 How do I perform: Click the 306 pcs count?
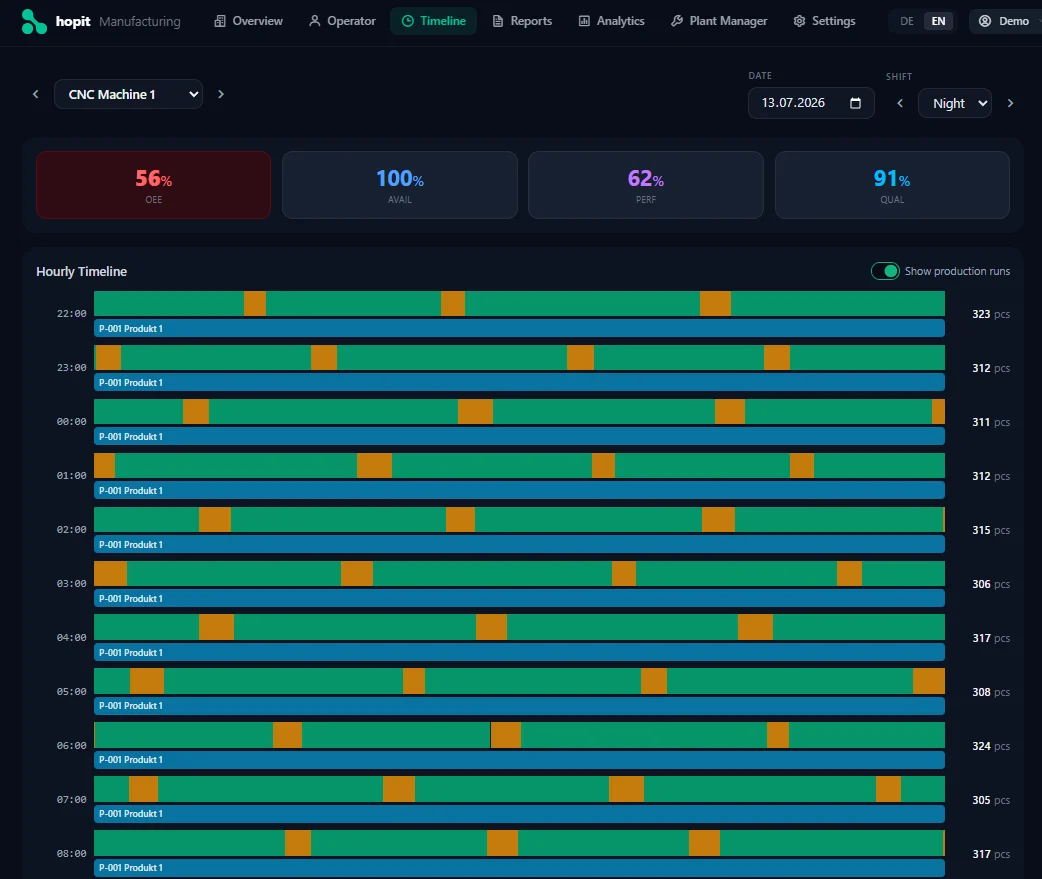pos(991,584)
